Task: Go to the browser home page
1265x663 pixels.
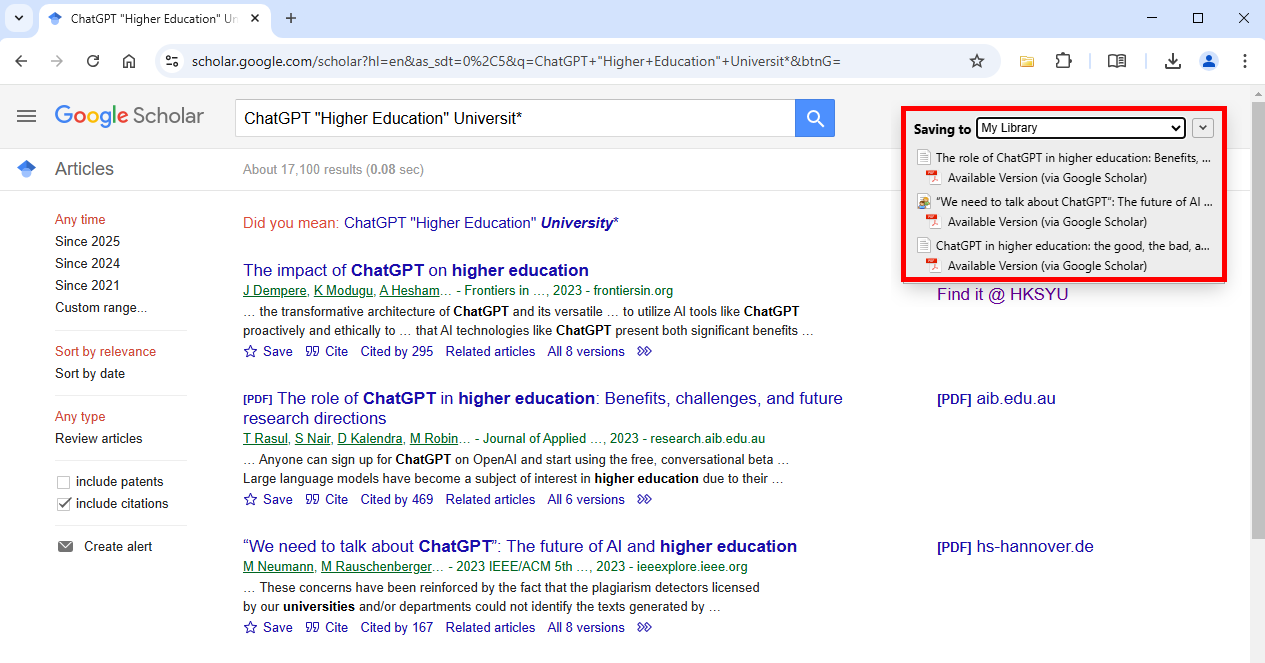Action: (129, 61)
